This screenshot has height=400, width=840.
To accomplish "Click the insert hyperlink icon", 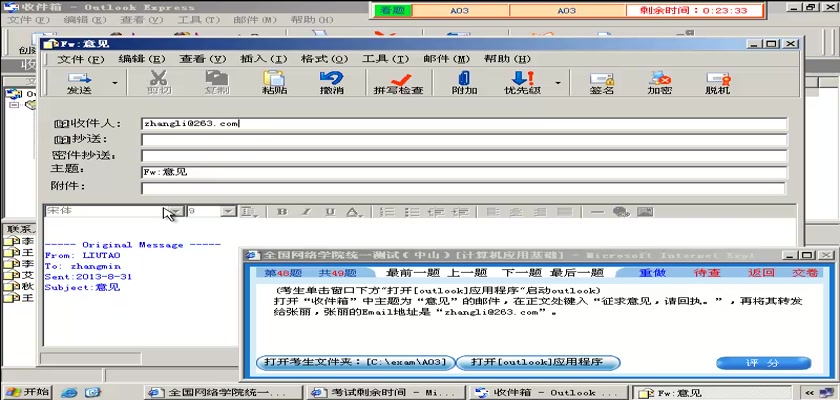I will pyautogui.click(x=621, y=212).
